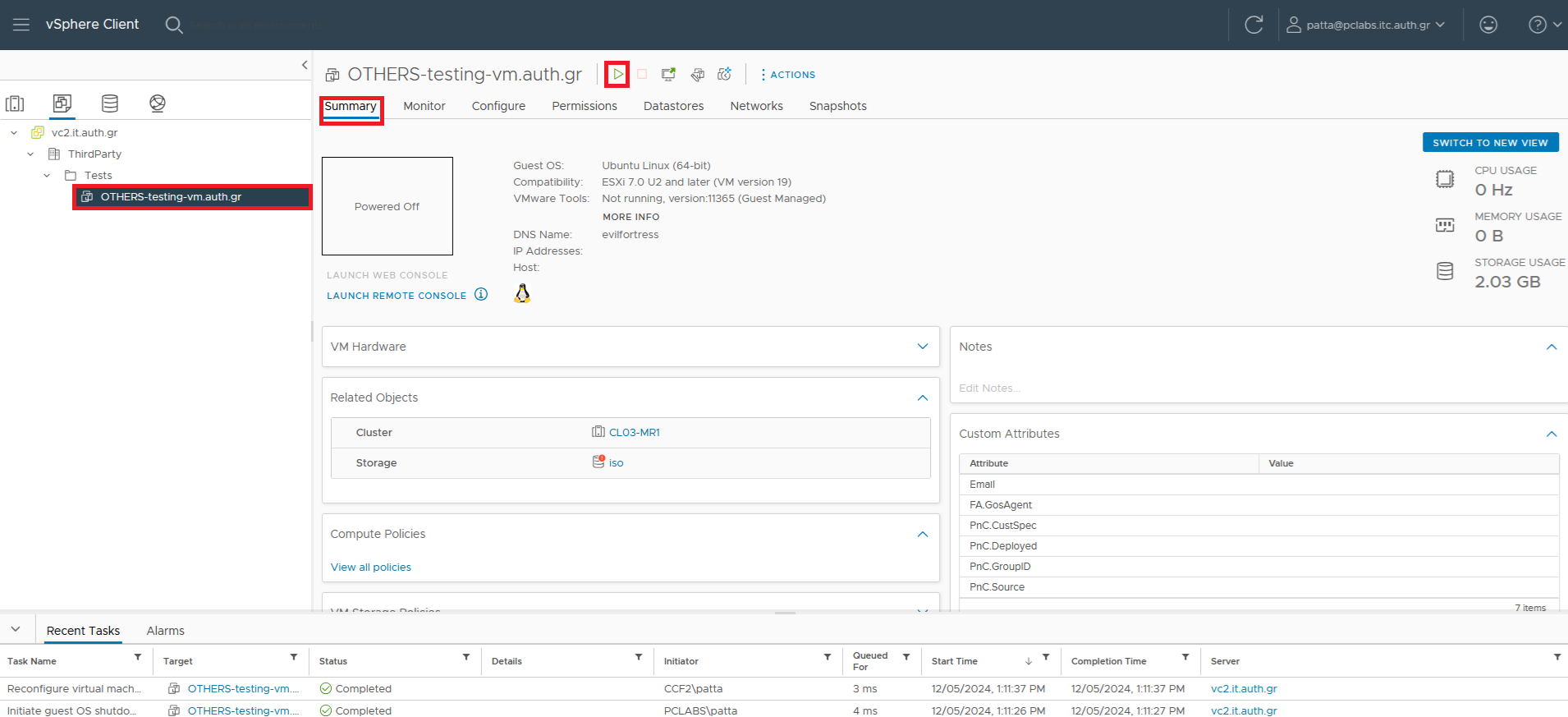
Task: Power on the virtual machine
Action: [x=617, y=75]
